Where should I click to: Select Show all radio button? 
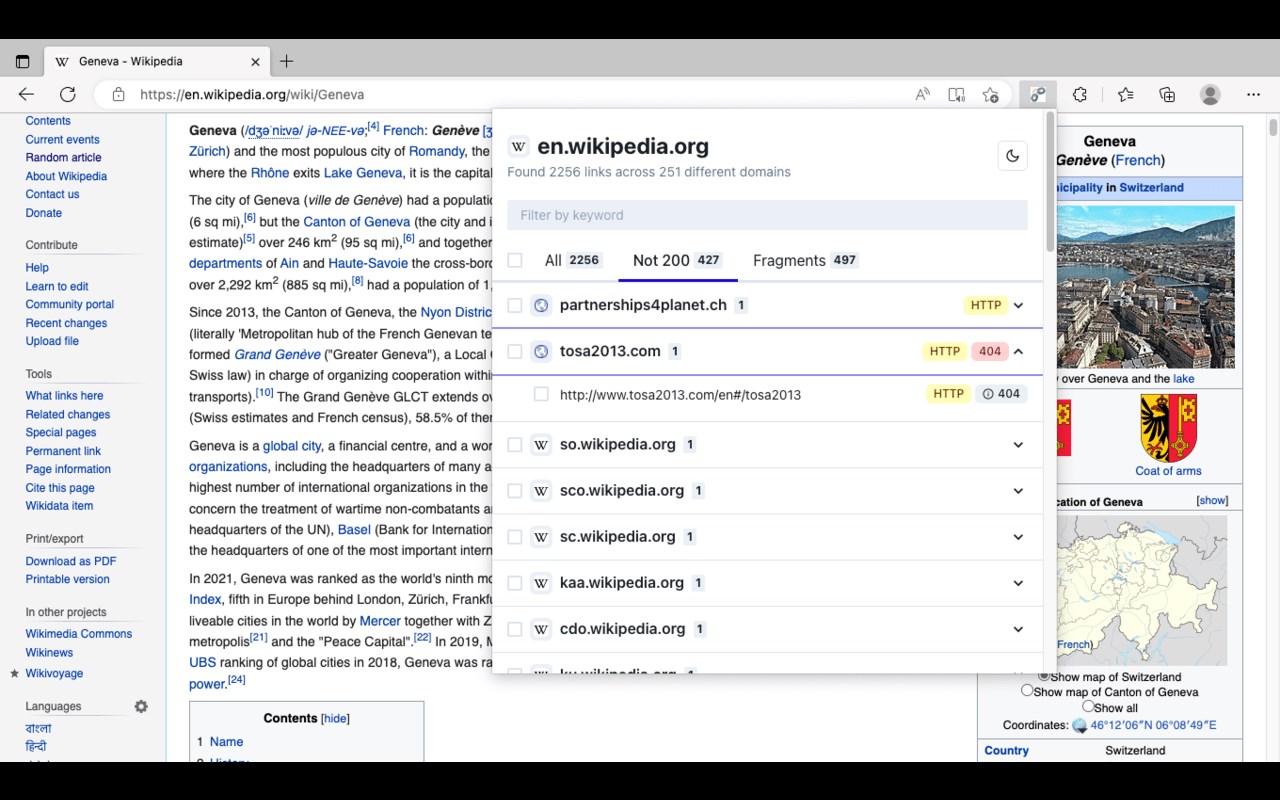tap(1088, 706)
